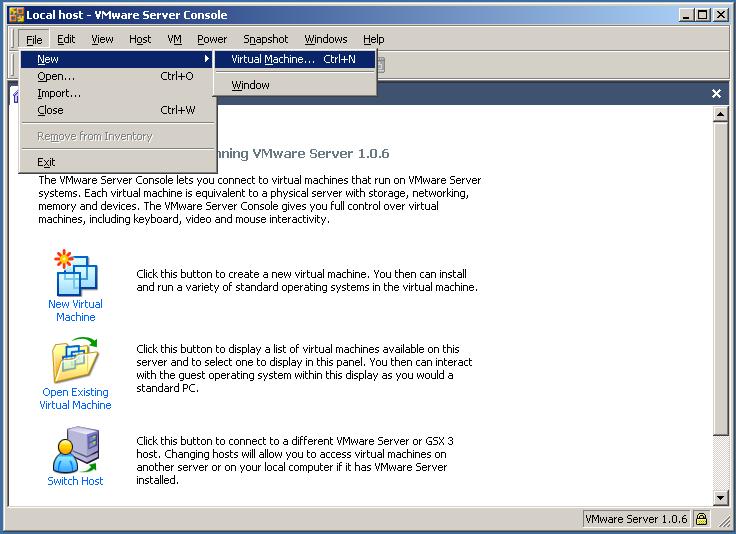Open the VM menu
Screen dimensions: 736x534
[x=175, y=39]
